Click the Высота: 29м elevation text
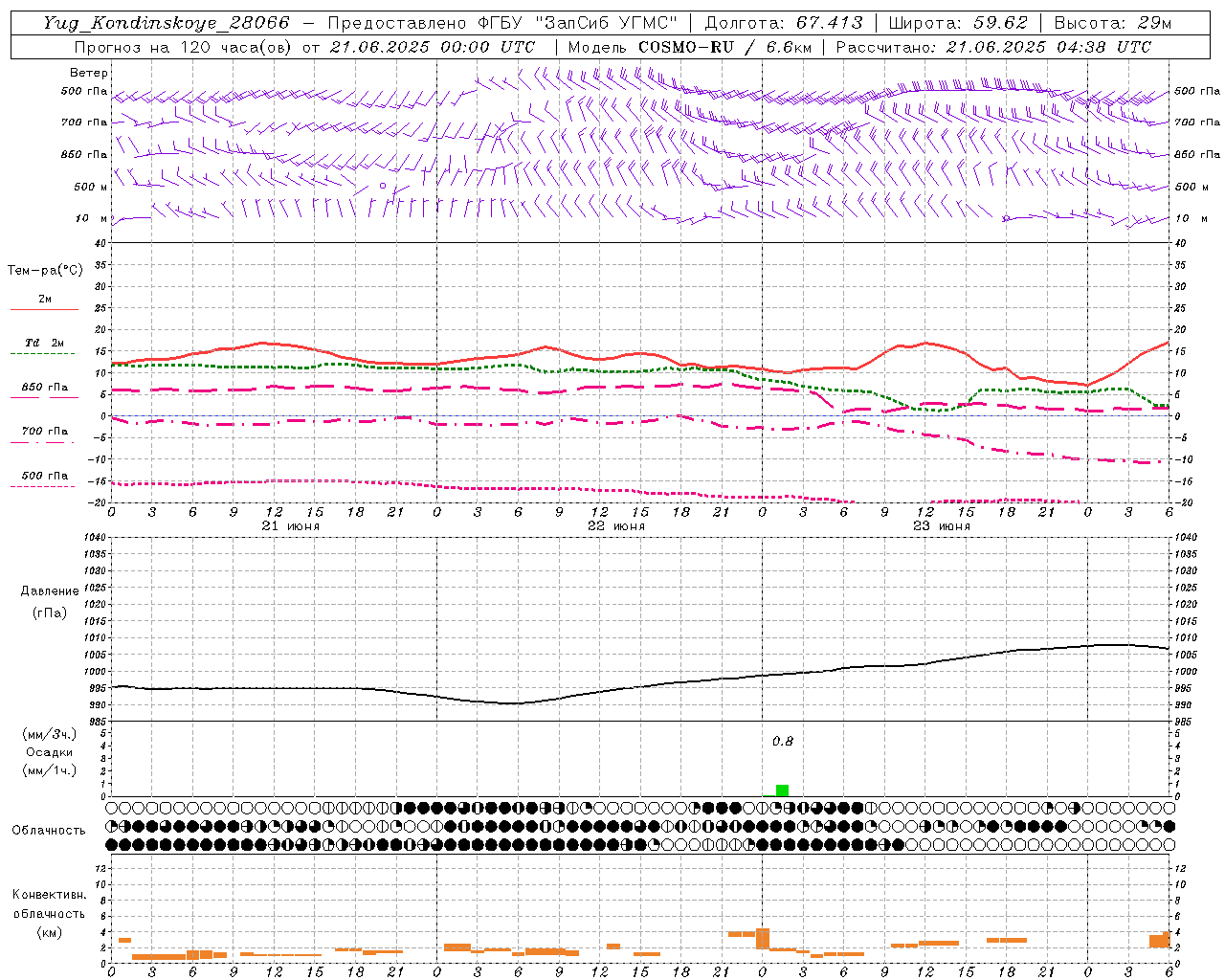Image resolution: width=1225 pixels, height=980 pixels. coord(1112,23)
